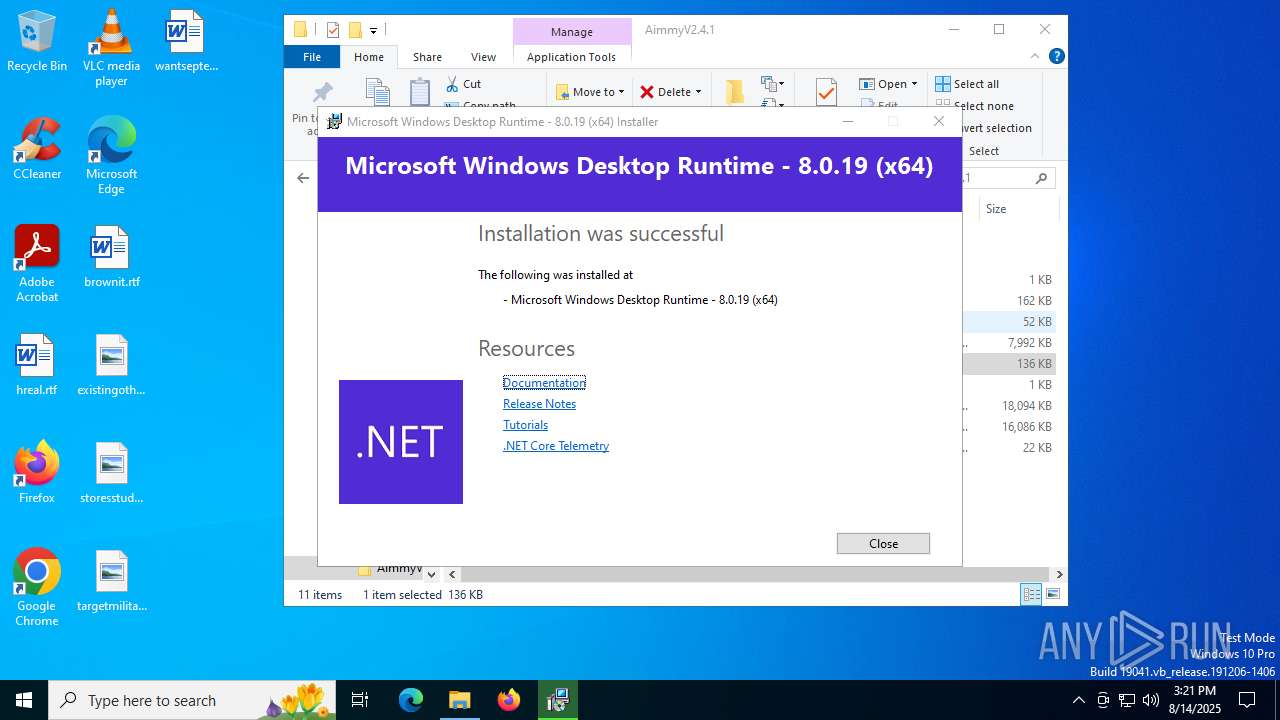
Task: Click the left arrow of file list scrollbar
Action: (452, 574)
